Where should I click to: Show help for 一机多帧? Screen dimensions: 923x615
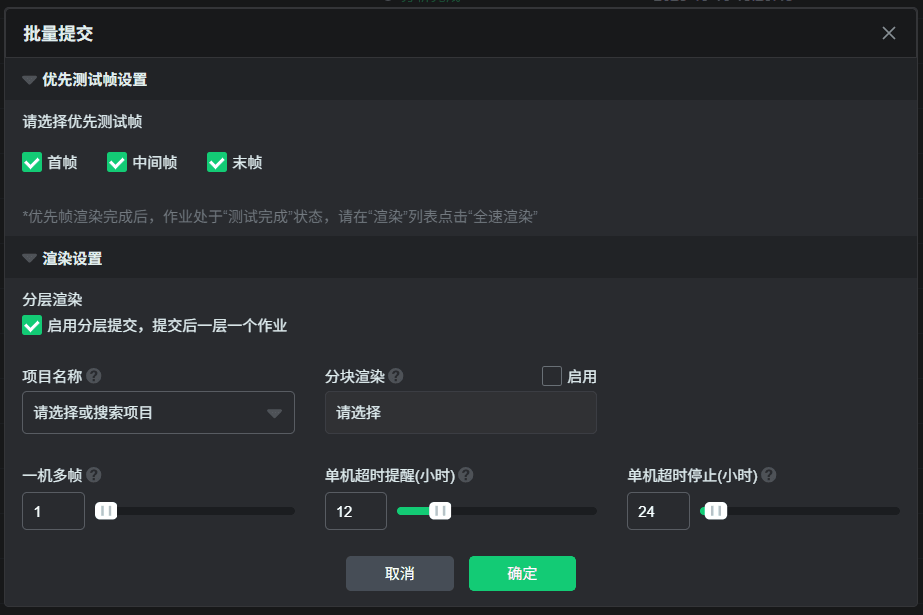click(94, 475)
